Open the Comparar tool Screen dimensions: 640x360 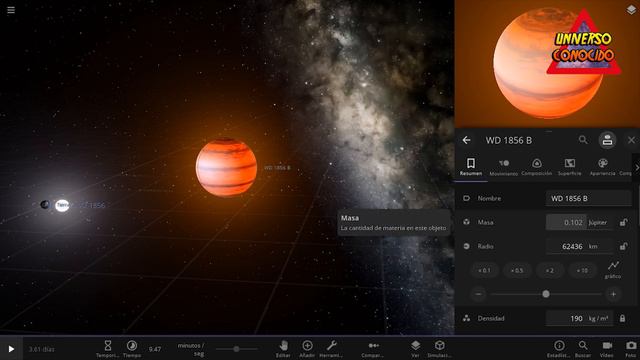pyautogui.click(x=373, y=349)
